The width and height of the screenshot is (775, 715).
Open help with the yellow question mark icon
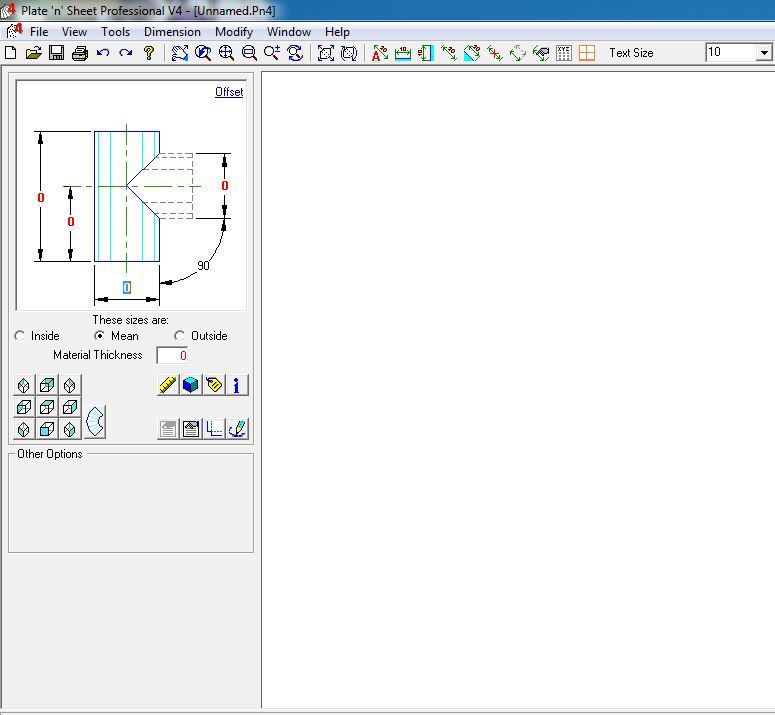click(149, 53)
